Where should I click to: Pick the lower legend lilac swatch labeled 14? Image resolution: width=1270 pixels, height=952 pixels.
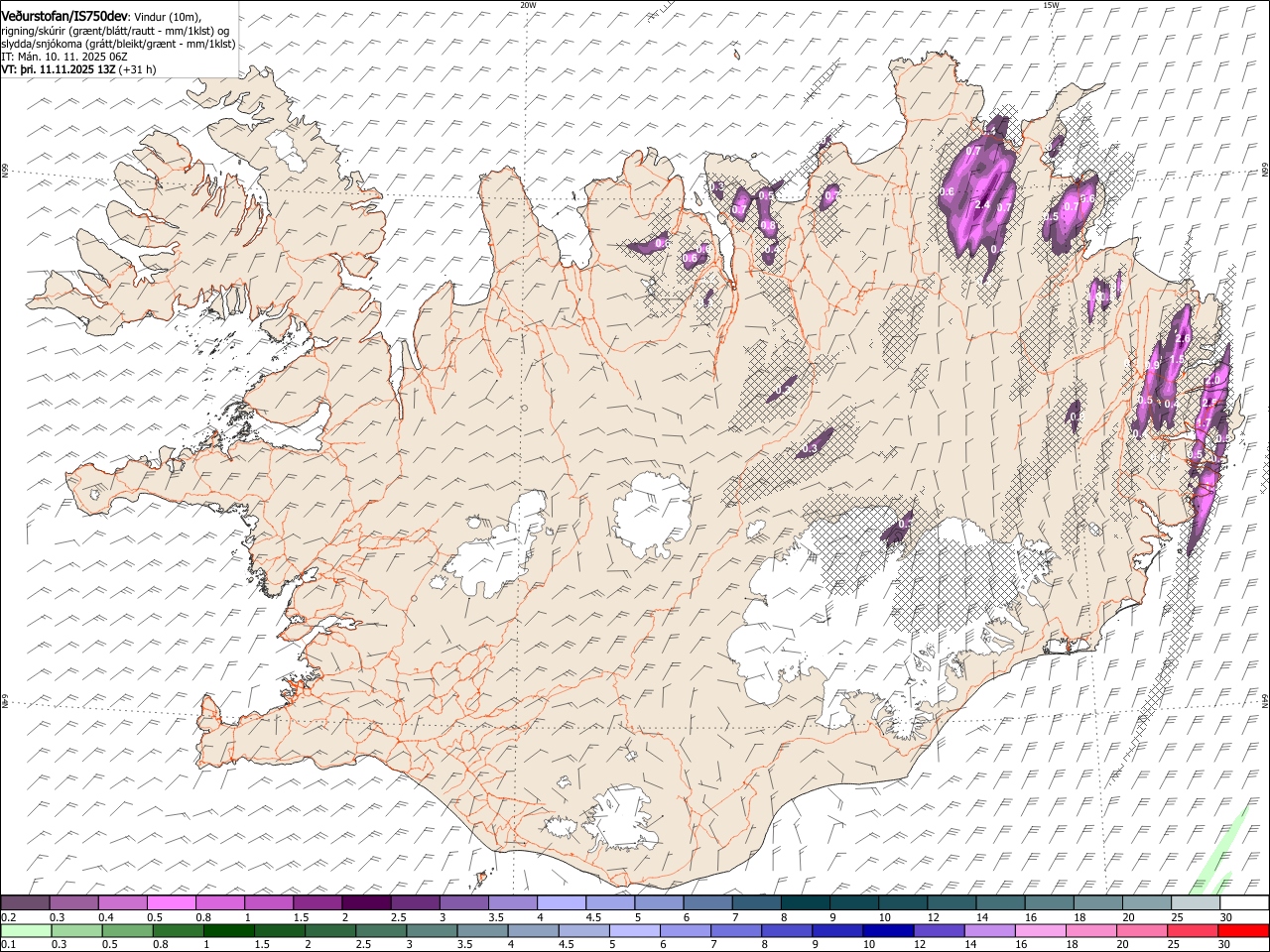click(x=988, y=931)
